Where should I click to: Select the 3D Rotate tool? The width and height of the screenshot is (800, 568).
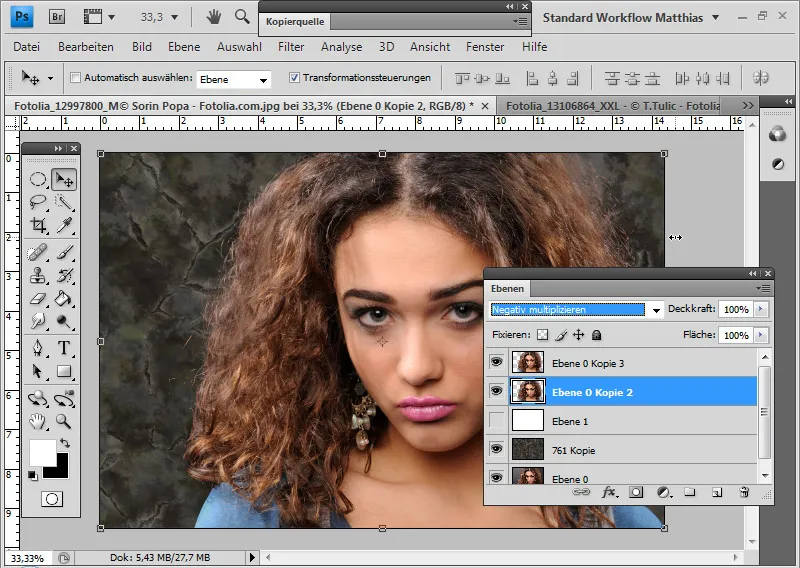tap(38, 399)
